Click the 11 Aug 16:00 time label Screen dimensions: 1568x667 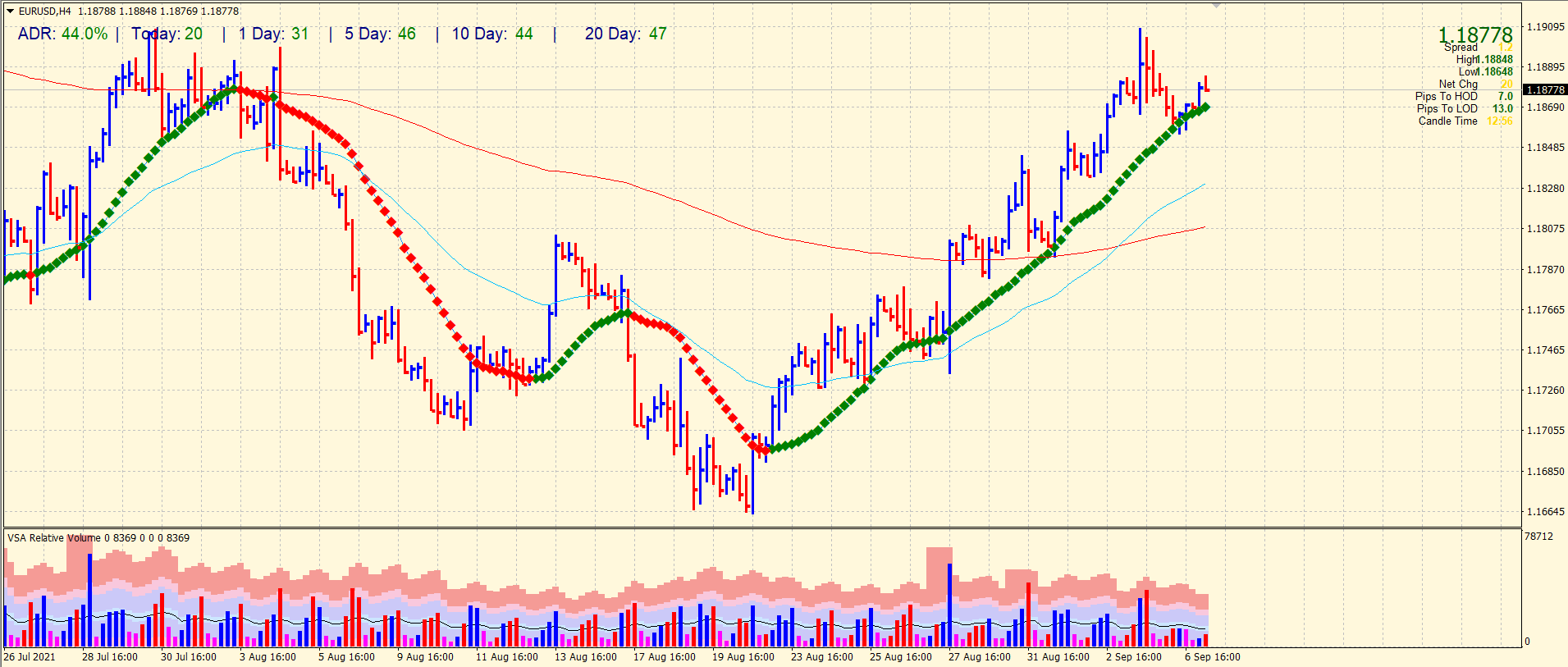[x=507, y=657]
